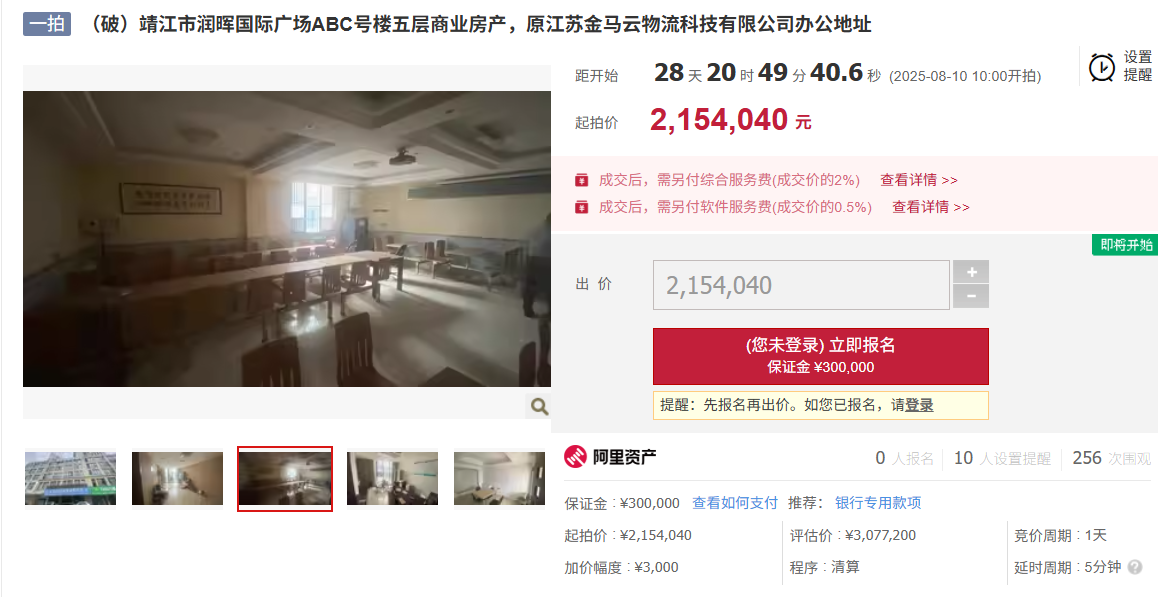Click gift icon beside 软件服务费 notice

click(582, 207)
